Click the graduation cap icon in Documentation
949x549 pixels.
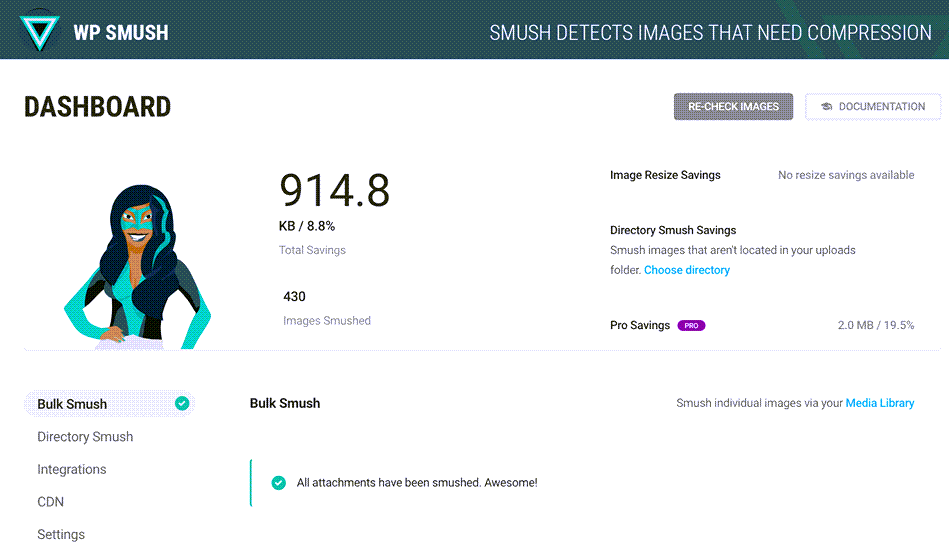point(826,107)
